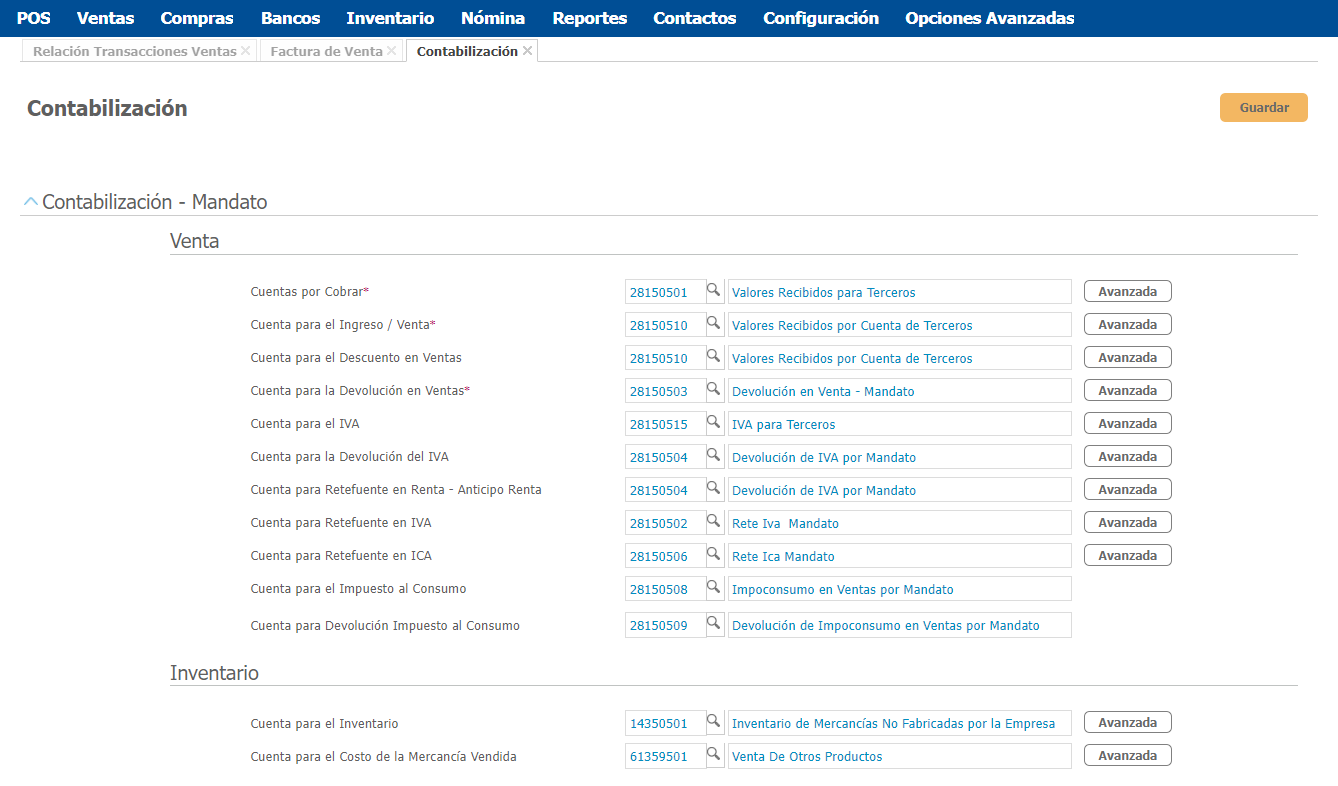Open account lookup for Retefuente en ICA

tap(714, 555)
